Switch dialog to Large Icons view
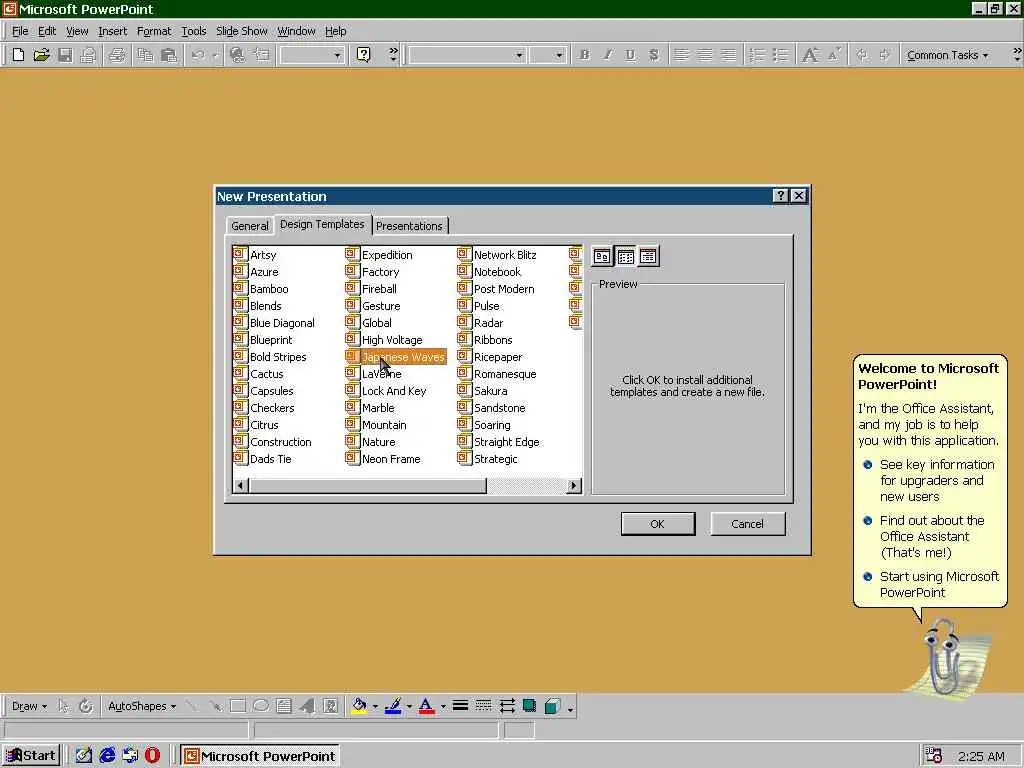 point(602,256)
